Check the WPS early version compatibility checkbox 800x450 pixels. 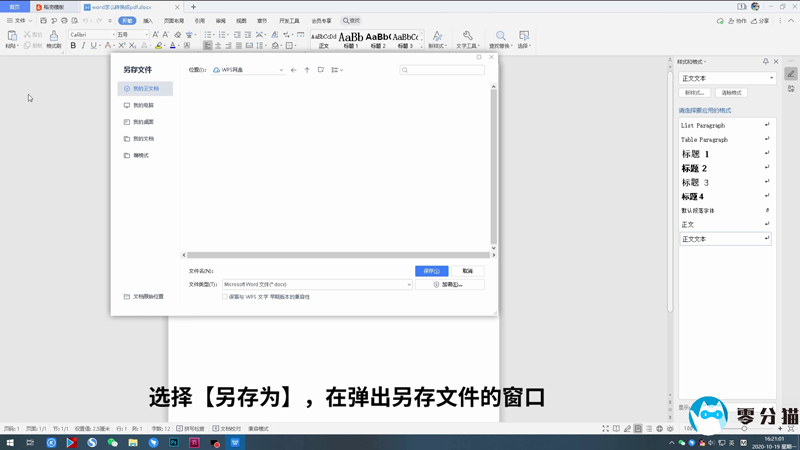click(x=224, y=296)
